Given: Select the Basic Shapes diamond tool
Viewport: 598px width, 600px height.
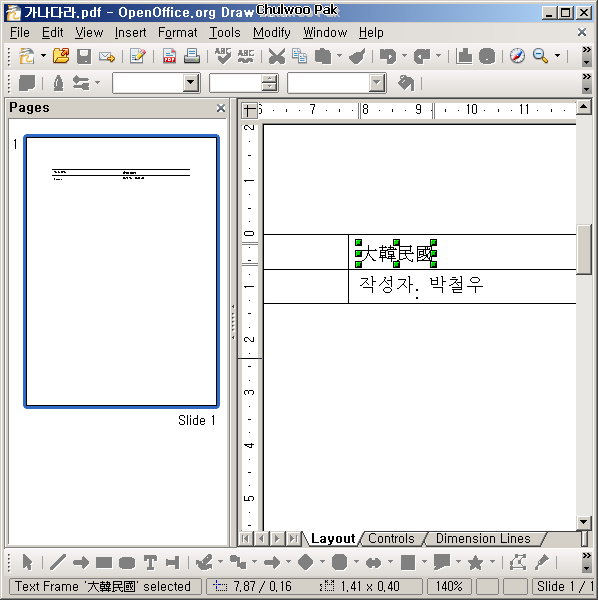Looking at the screenshot, I should [306, 562].
